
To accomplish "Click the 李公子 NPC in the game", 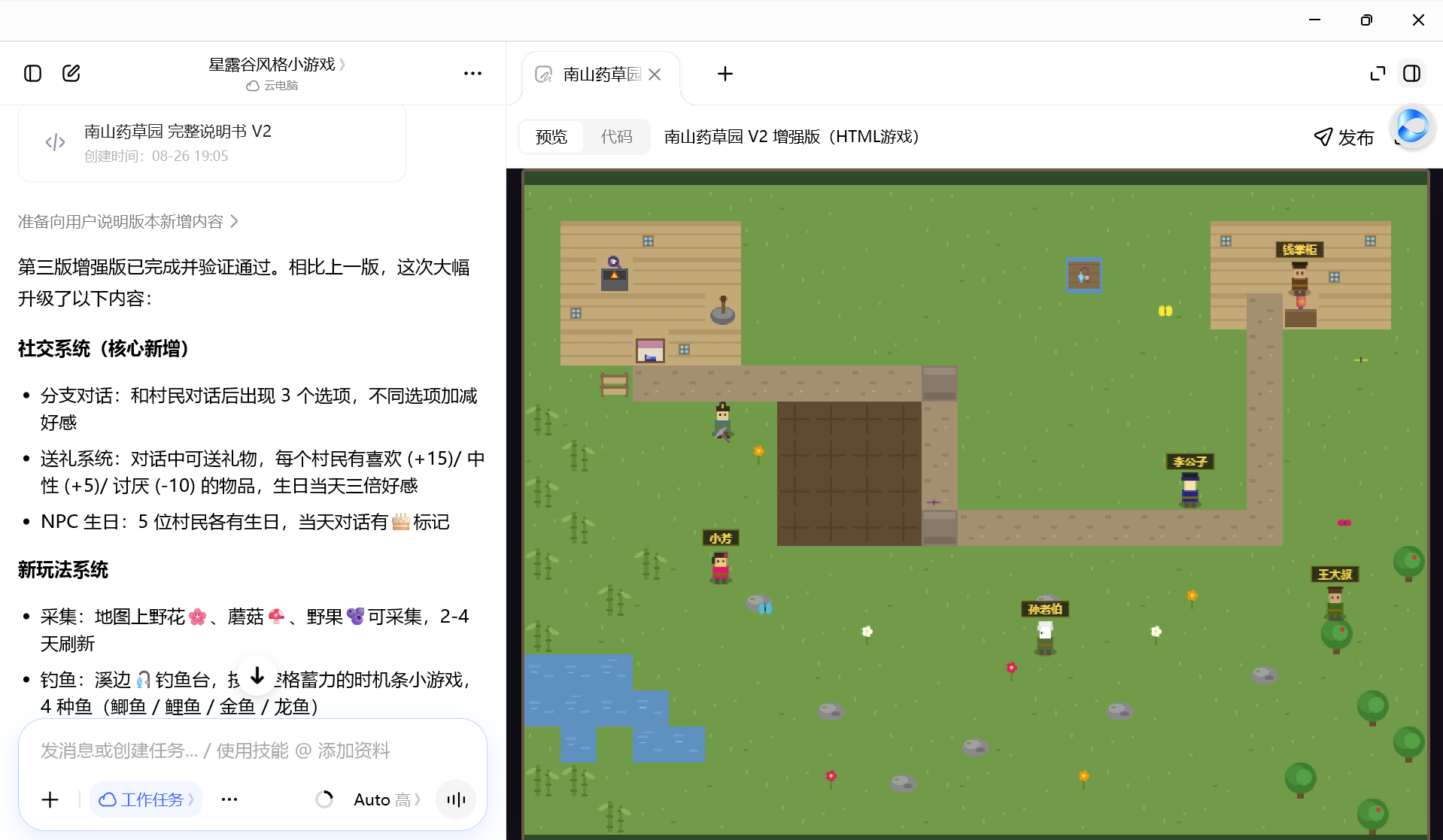I will [1190, 490].
